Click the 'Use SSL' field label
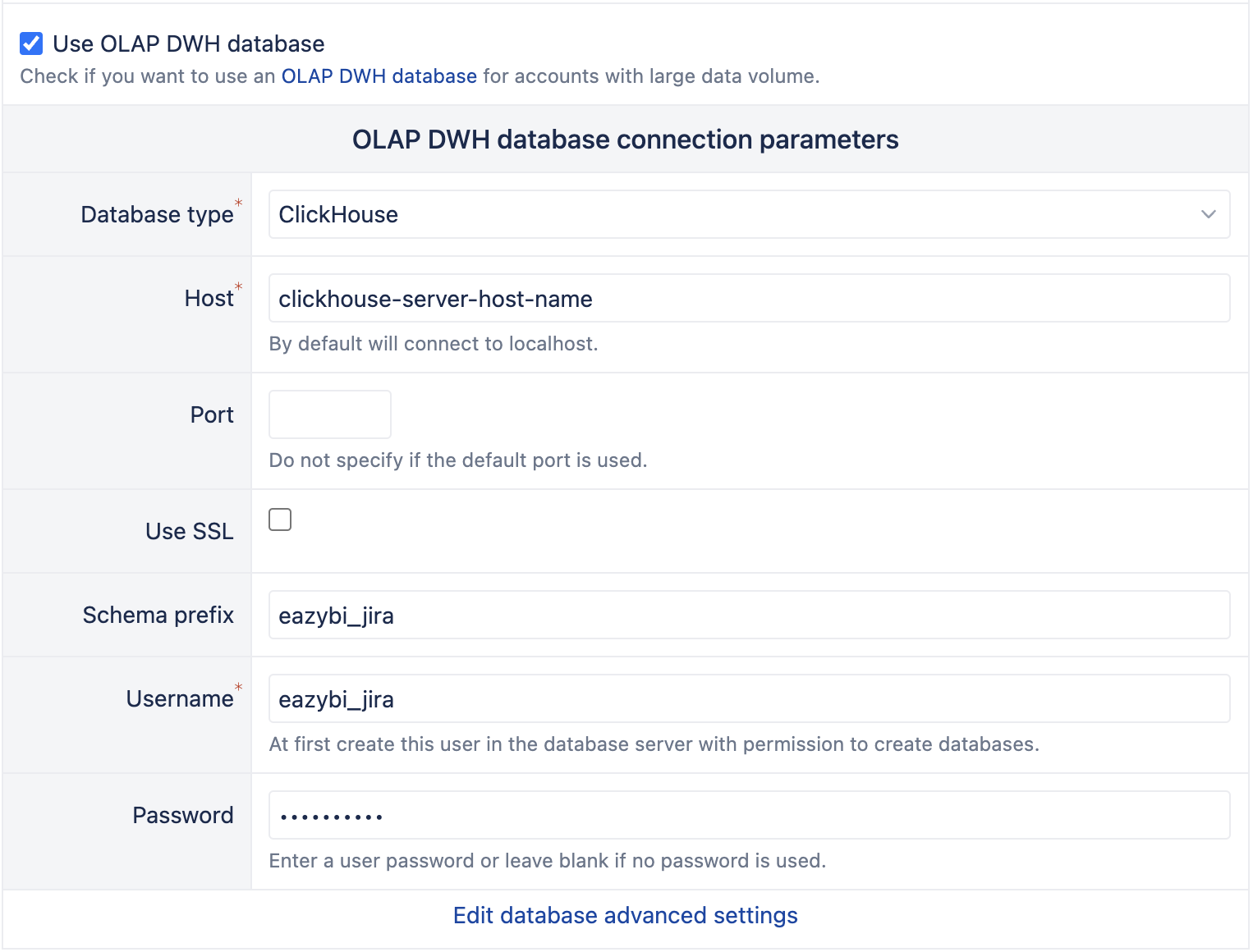Viewport: 1253px width, 952px height. (189, 531)
